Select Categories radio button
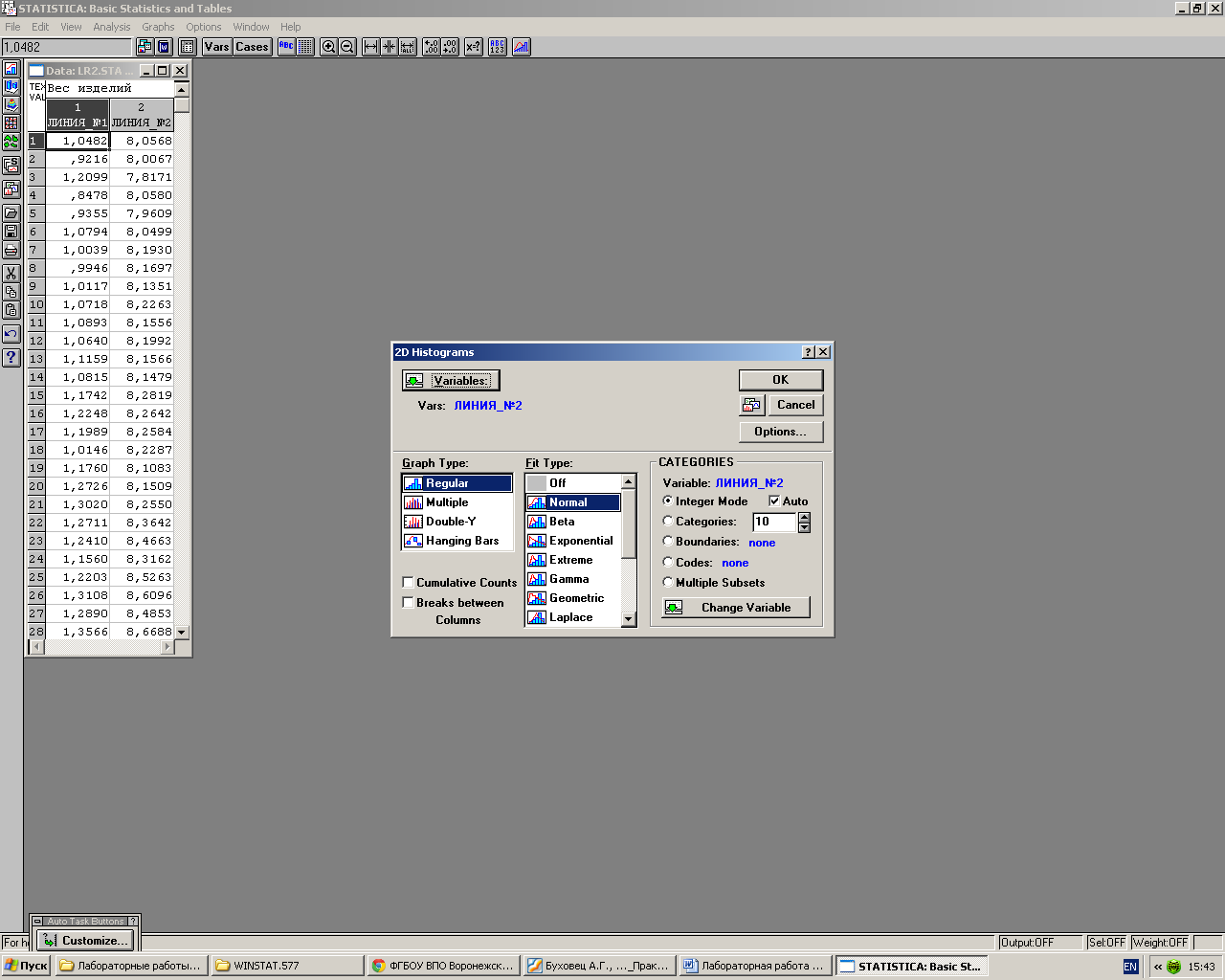 (668, 521)
